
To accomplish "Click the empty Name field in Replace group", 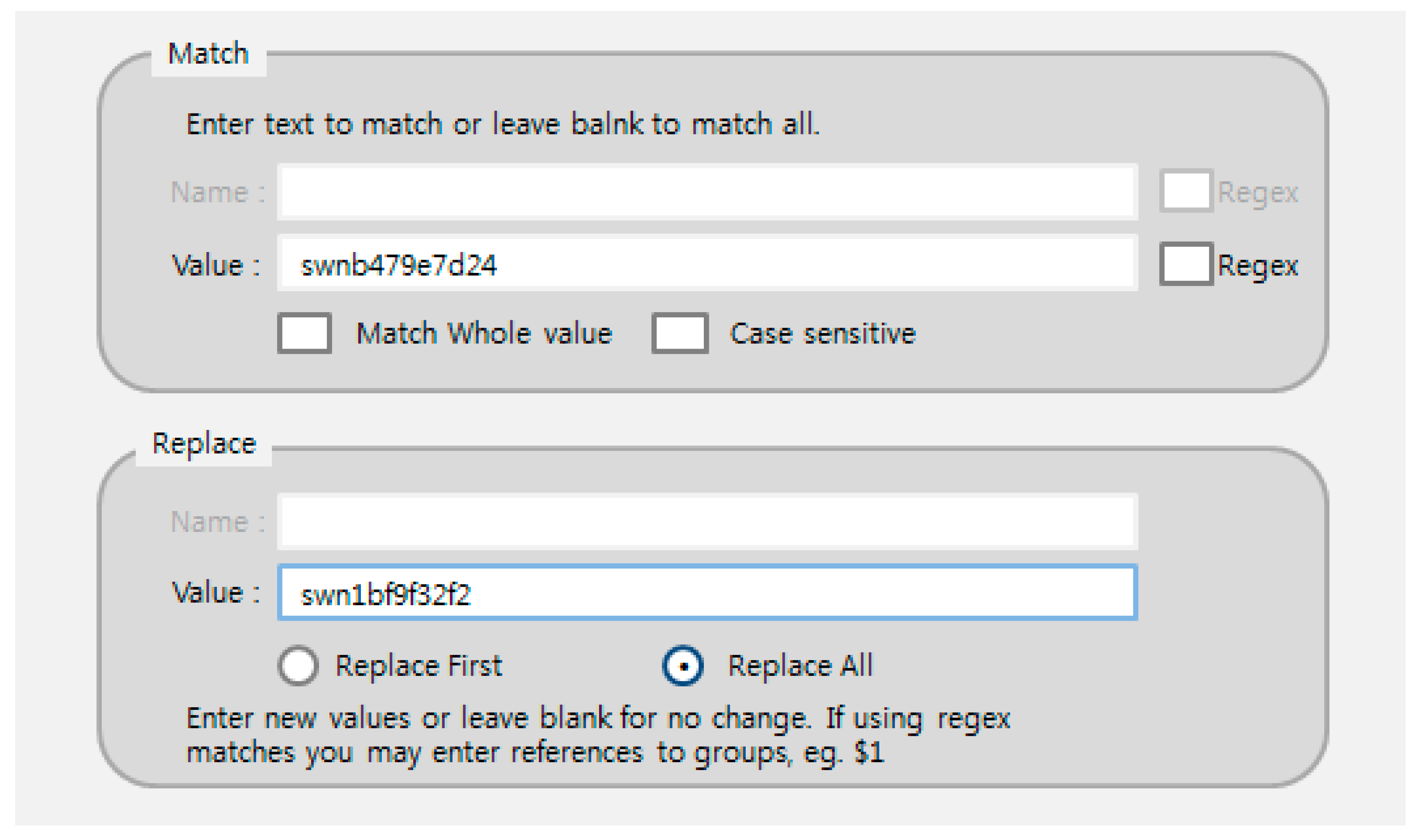I will point(708,521).
